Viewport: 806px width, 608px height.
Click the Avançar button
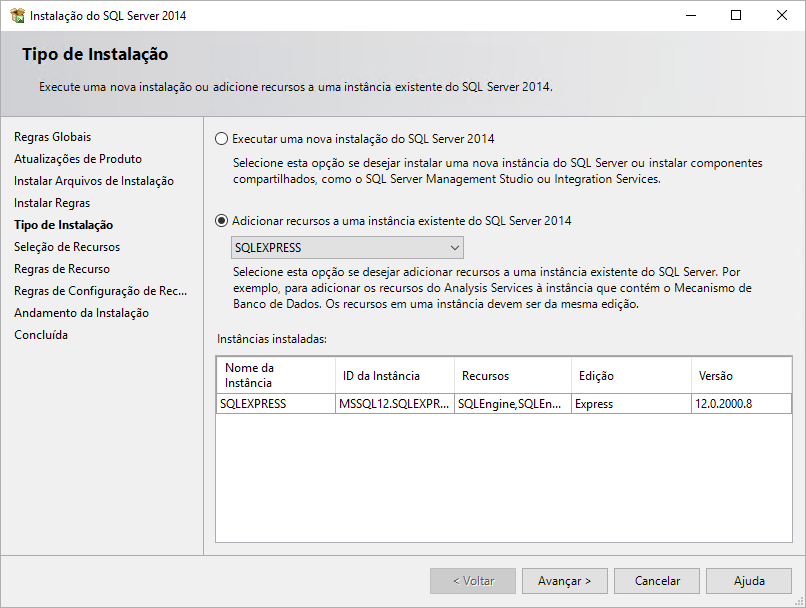pyautogui.click(x=564, y=581)
